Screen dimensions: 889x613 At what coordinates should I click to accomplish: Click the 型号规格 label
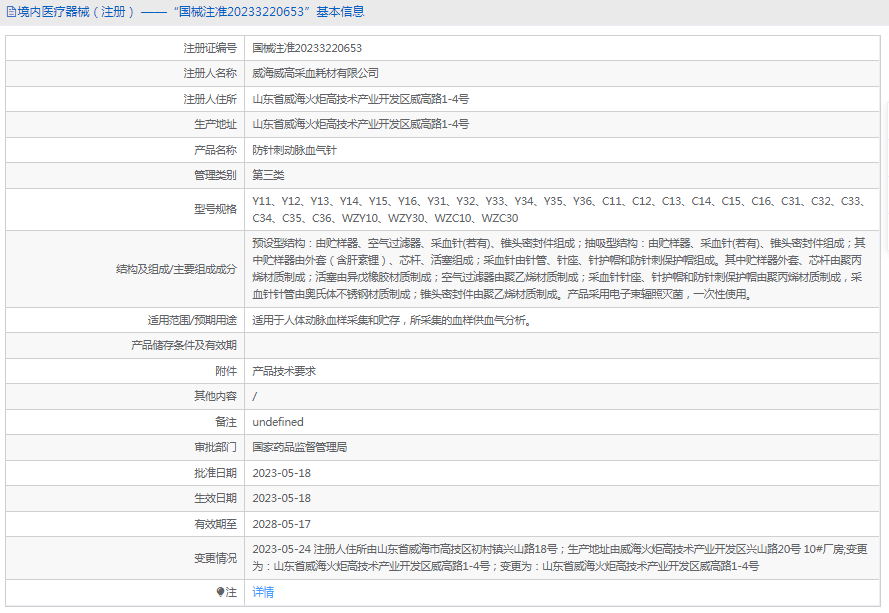215,209
